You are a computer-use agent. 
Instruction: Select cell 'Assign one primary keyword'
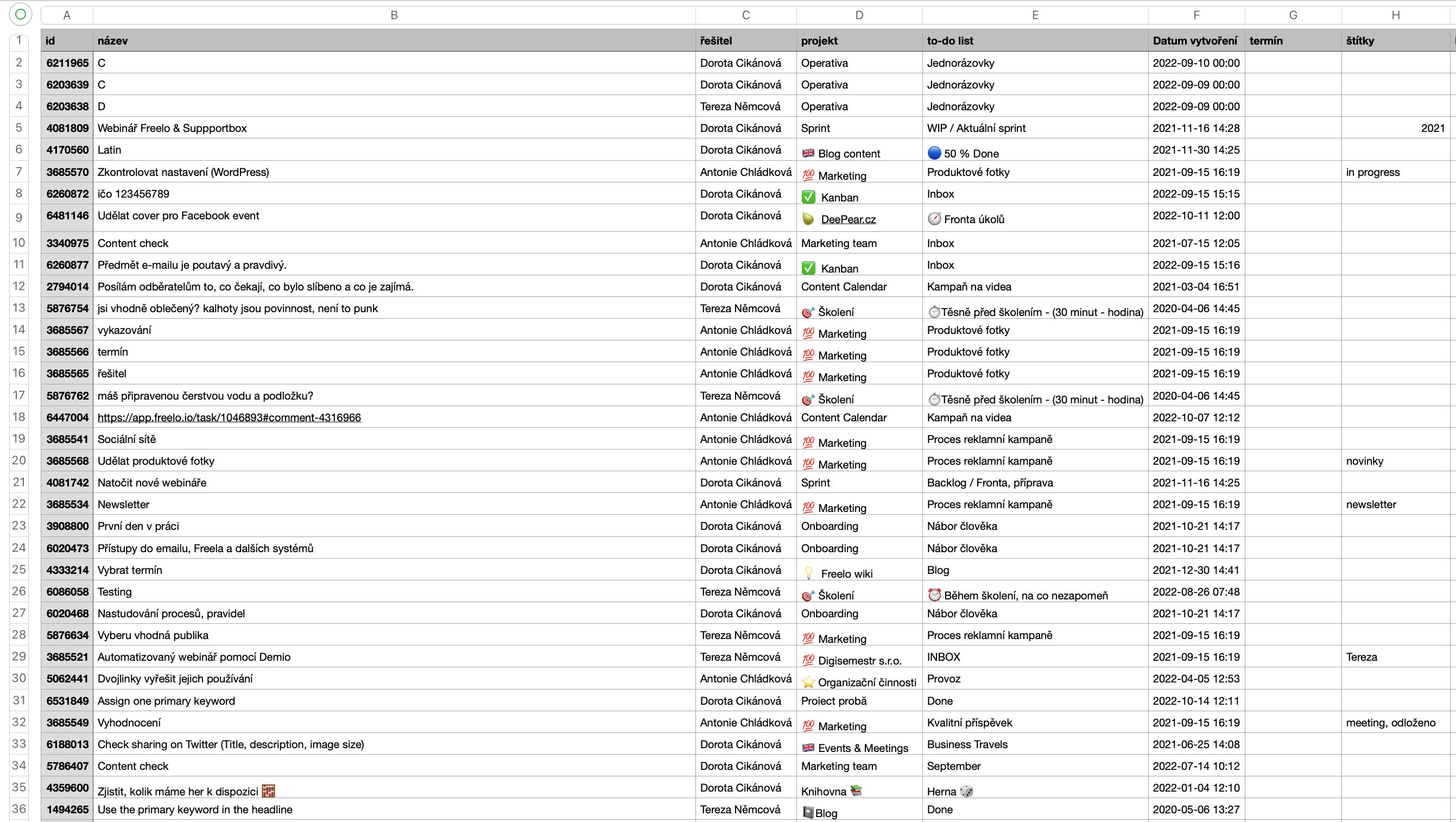pyautogui.click(x=394, y=700)
